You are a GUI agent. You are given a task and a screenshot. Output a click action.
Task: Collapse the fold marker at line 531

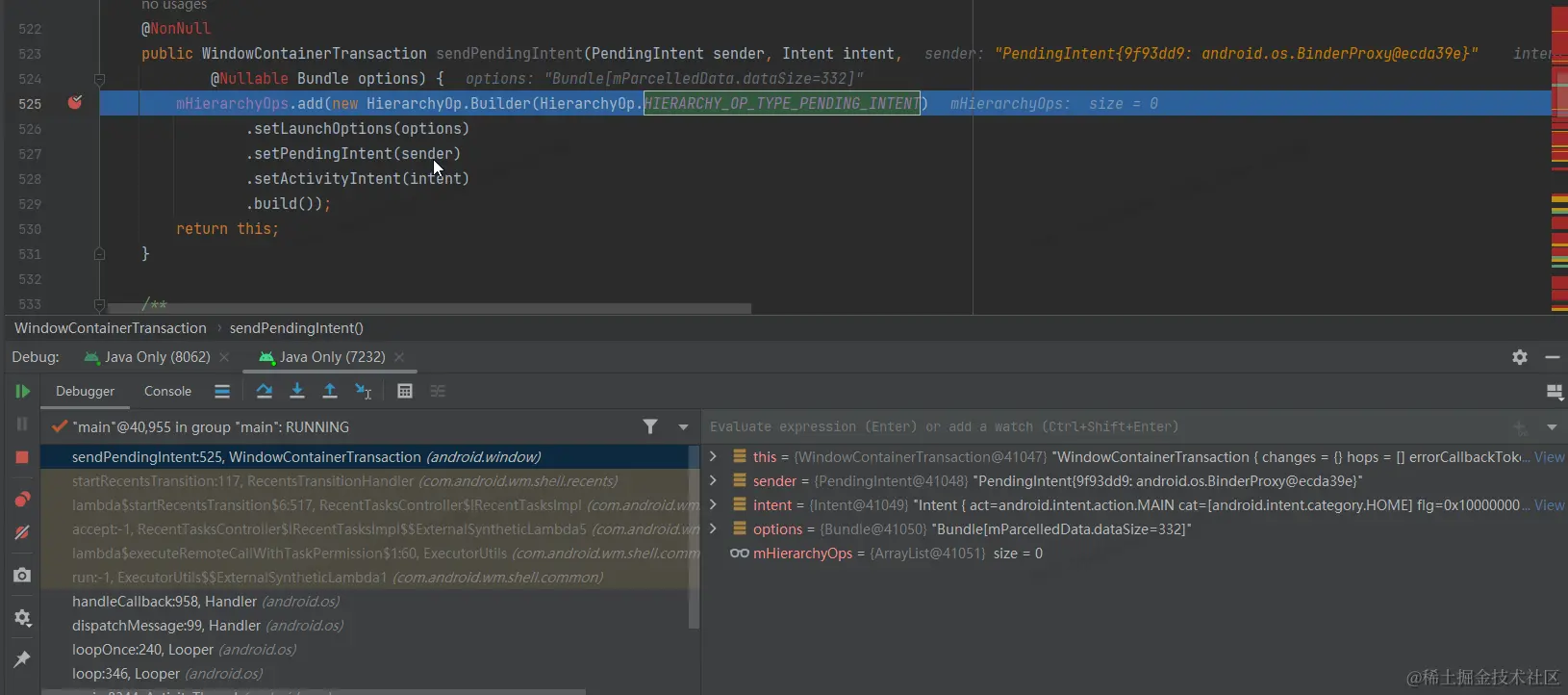[x=99, y=254]
